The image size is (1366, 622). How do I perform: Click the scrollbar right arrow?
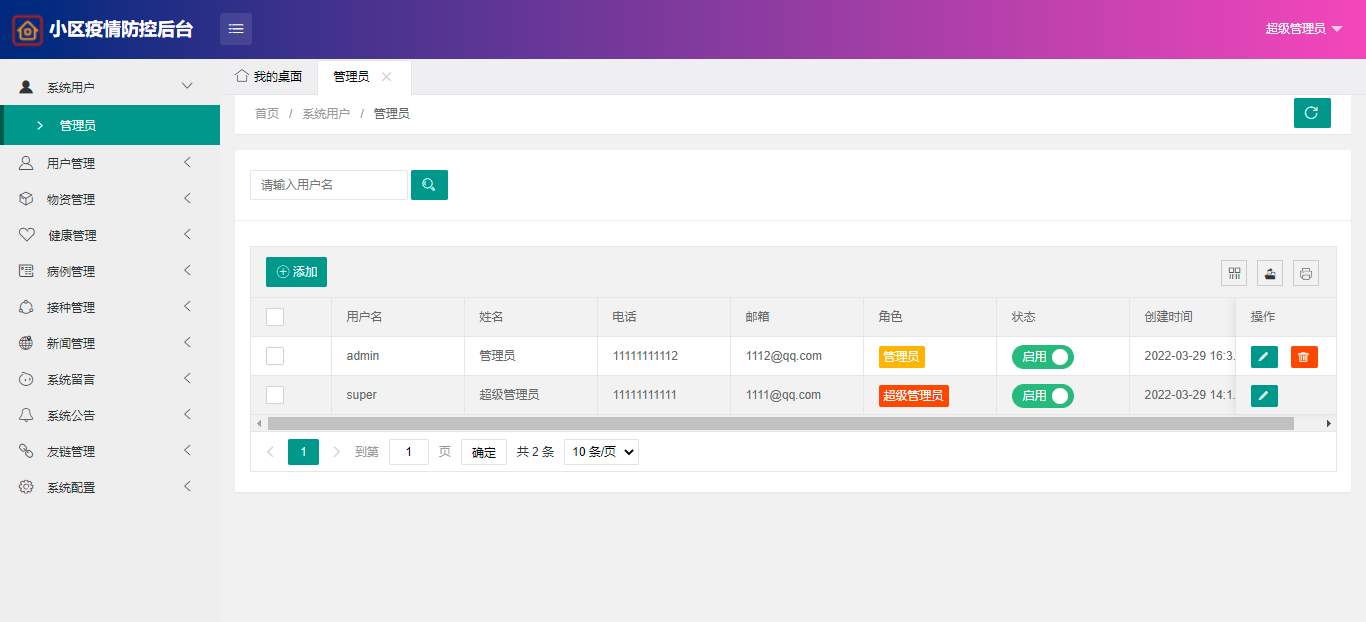coord(1329,423)
